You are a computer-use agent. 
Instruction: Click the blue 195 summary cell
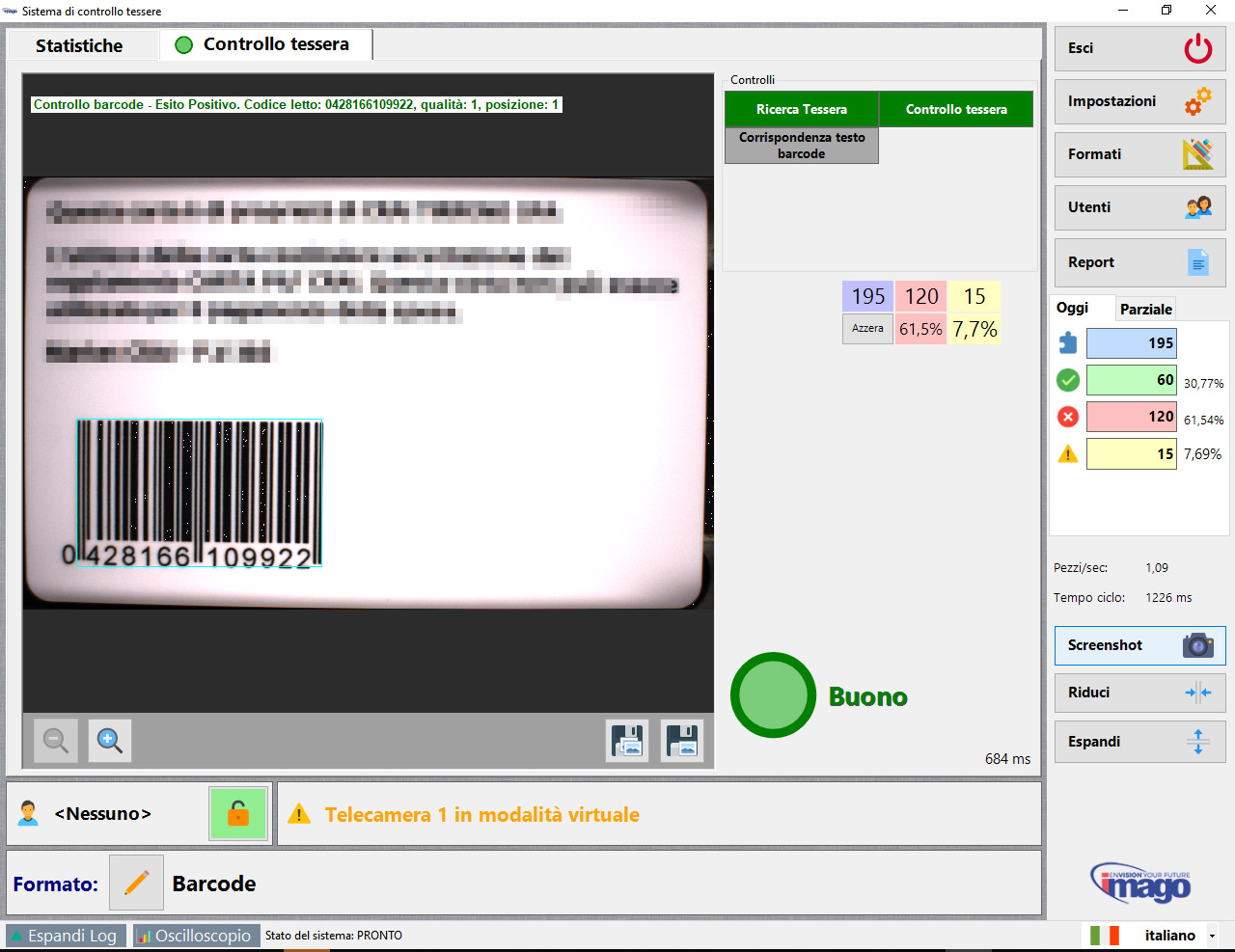(x=867, y=296)
